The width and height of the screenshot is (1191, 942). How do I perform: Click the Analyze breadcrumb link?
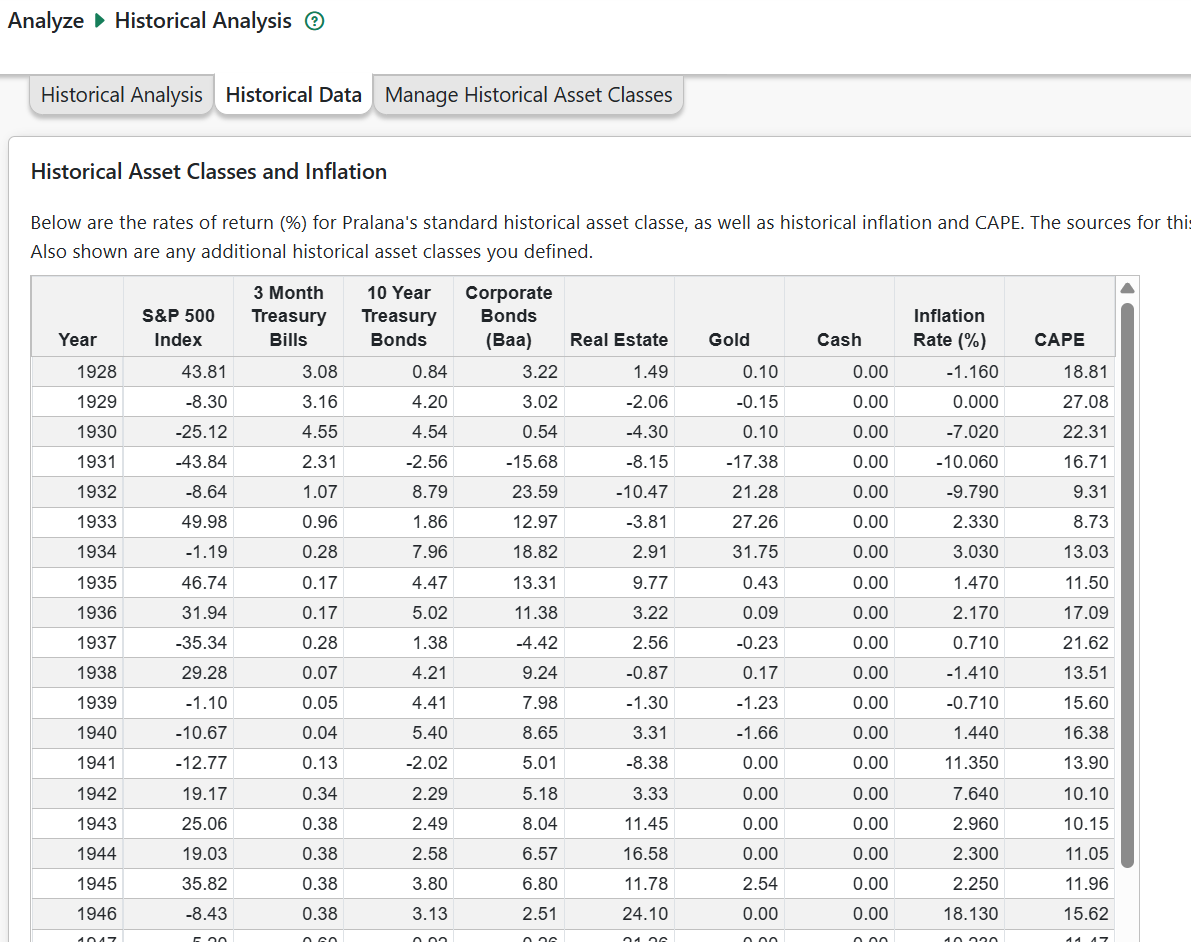[46, 21]
